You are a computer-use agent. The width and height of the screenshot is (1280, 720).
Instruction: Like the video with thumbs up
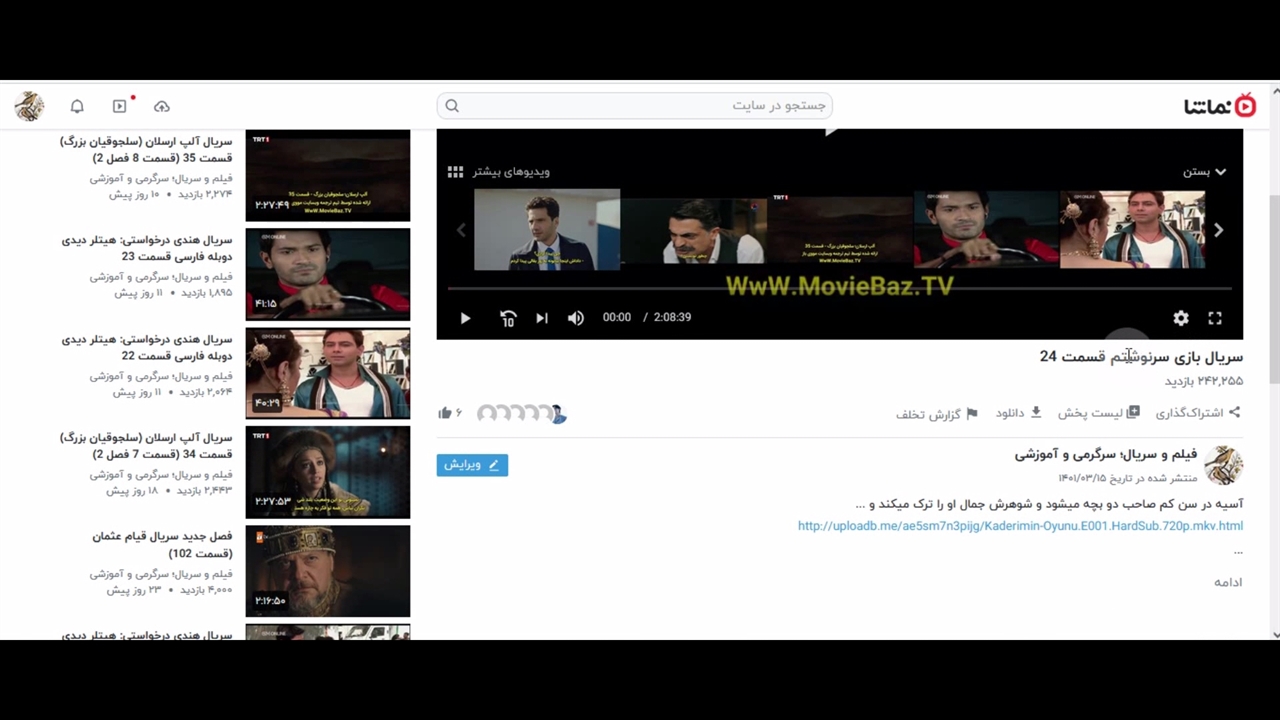click(x=445, y=413)
